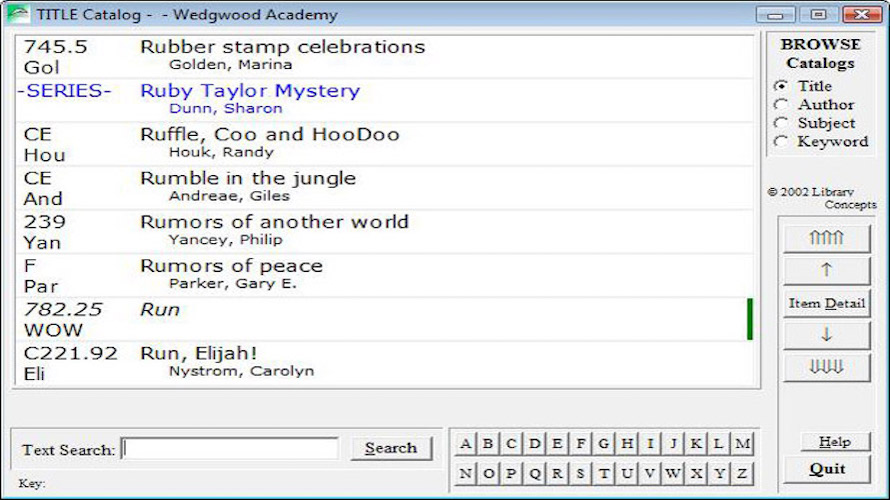
Task: Select the Title radio button
Action: click(x=781, y=86)
